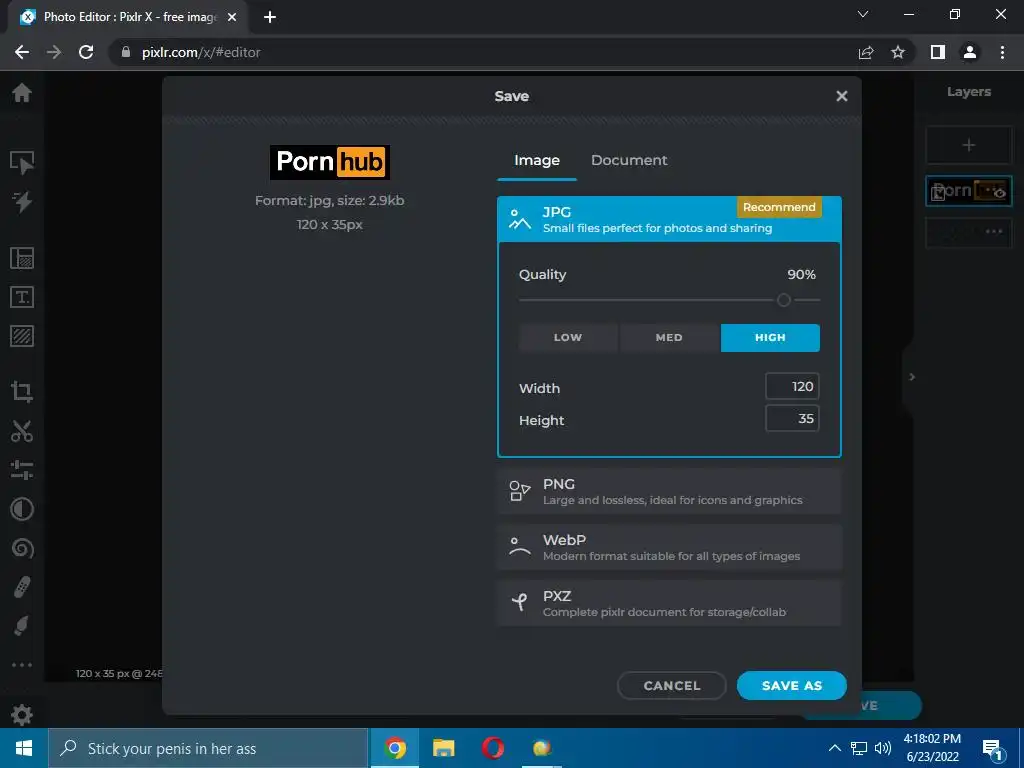The width and height of the screenshot is (1024, 768).
Task: Open the tab search chevron dropdown
Action: click(x=863, y=14)
